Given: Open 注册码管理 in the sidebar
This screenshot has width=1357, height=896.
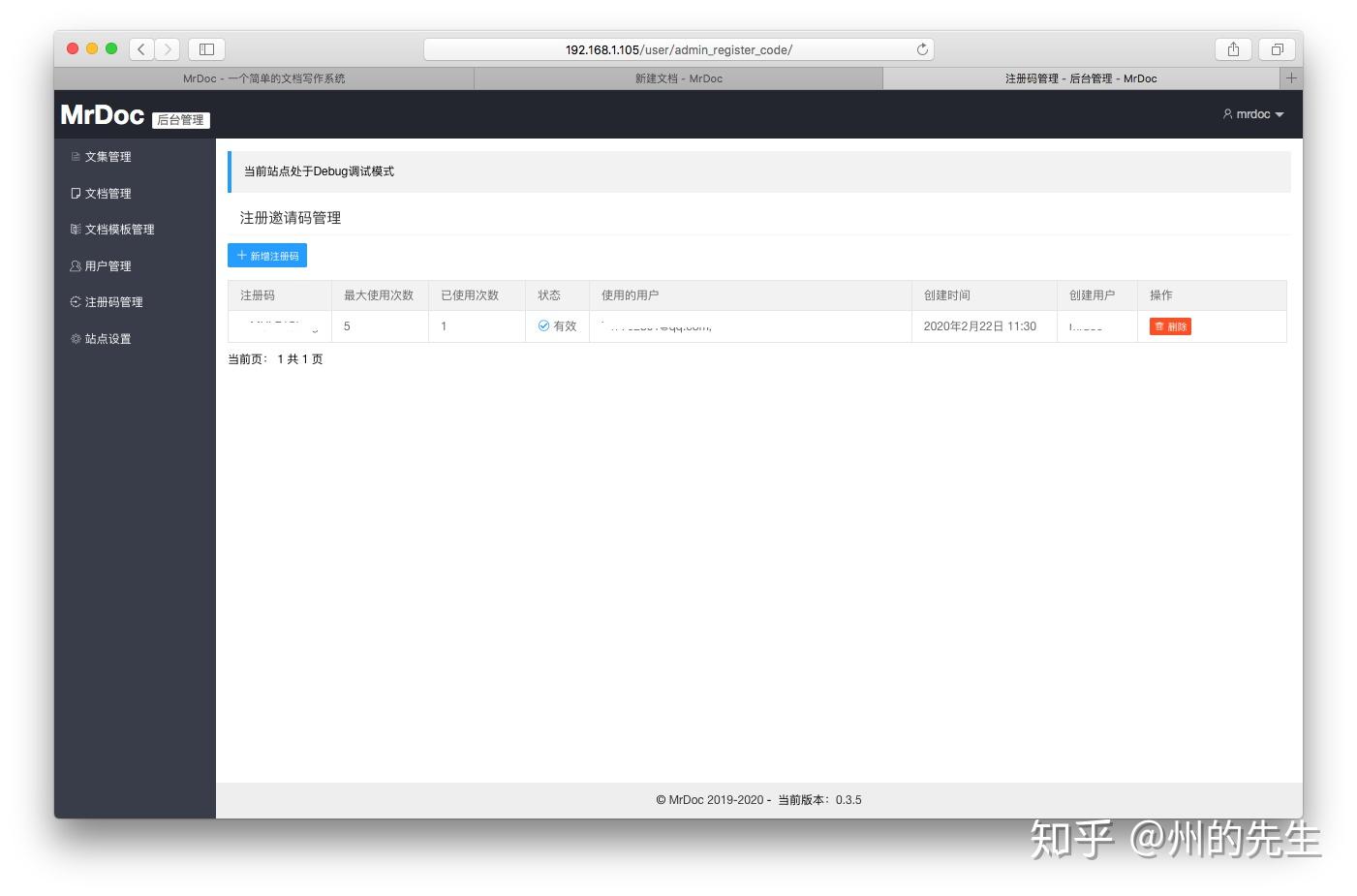Looking at the screenshot, I should (111, 301).
